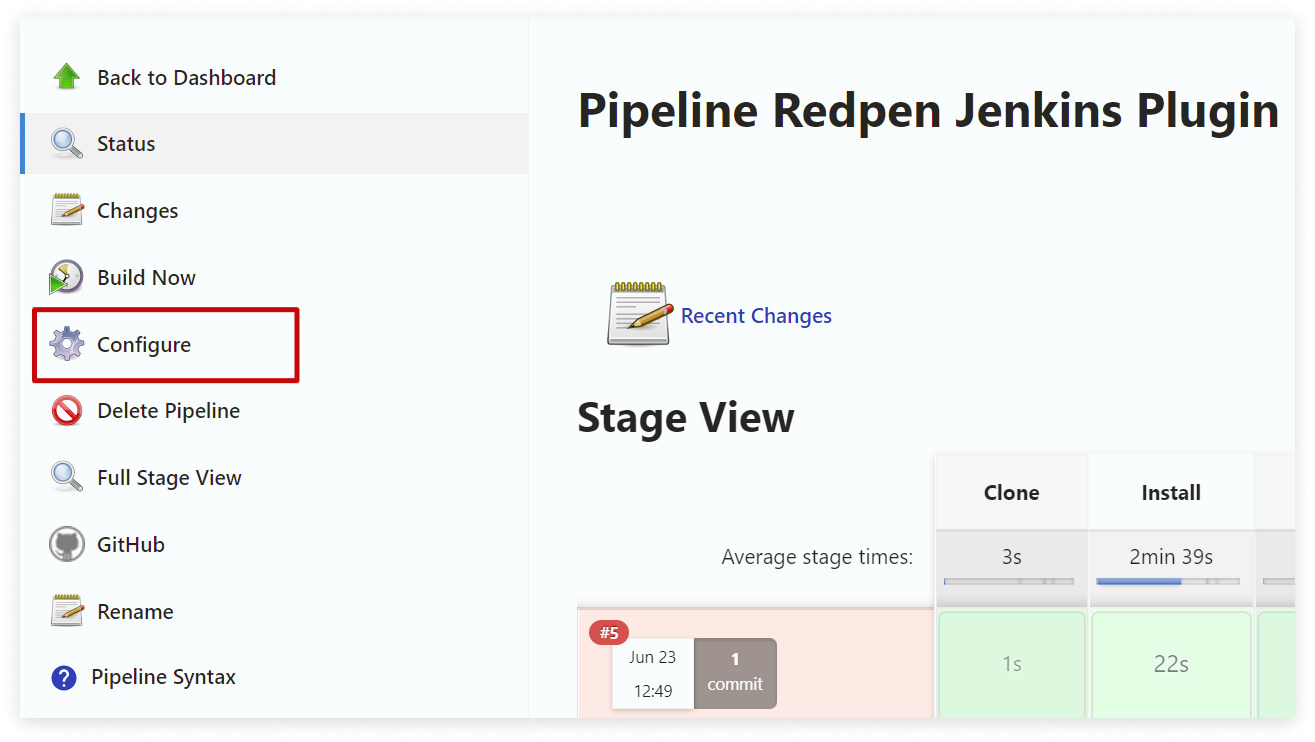The width and height of the screenshot is (1315, 742).
Task: Start a build with Build Now
Action: coord(146,277)
